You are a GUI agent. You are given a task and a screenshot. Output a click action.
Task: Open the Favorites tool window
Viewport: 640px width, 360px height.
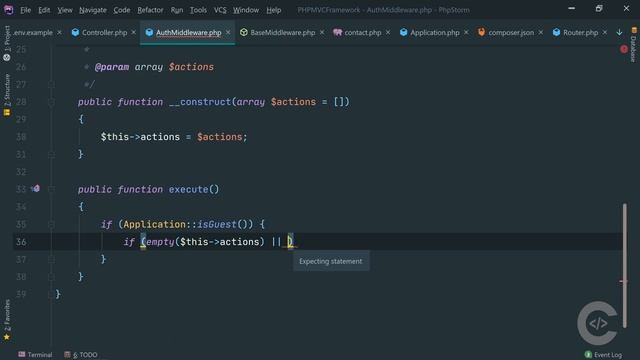point(7,320)
